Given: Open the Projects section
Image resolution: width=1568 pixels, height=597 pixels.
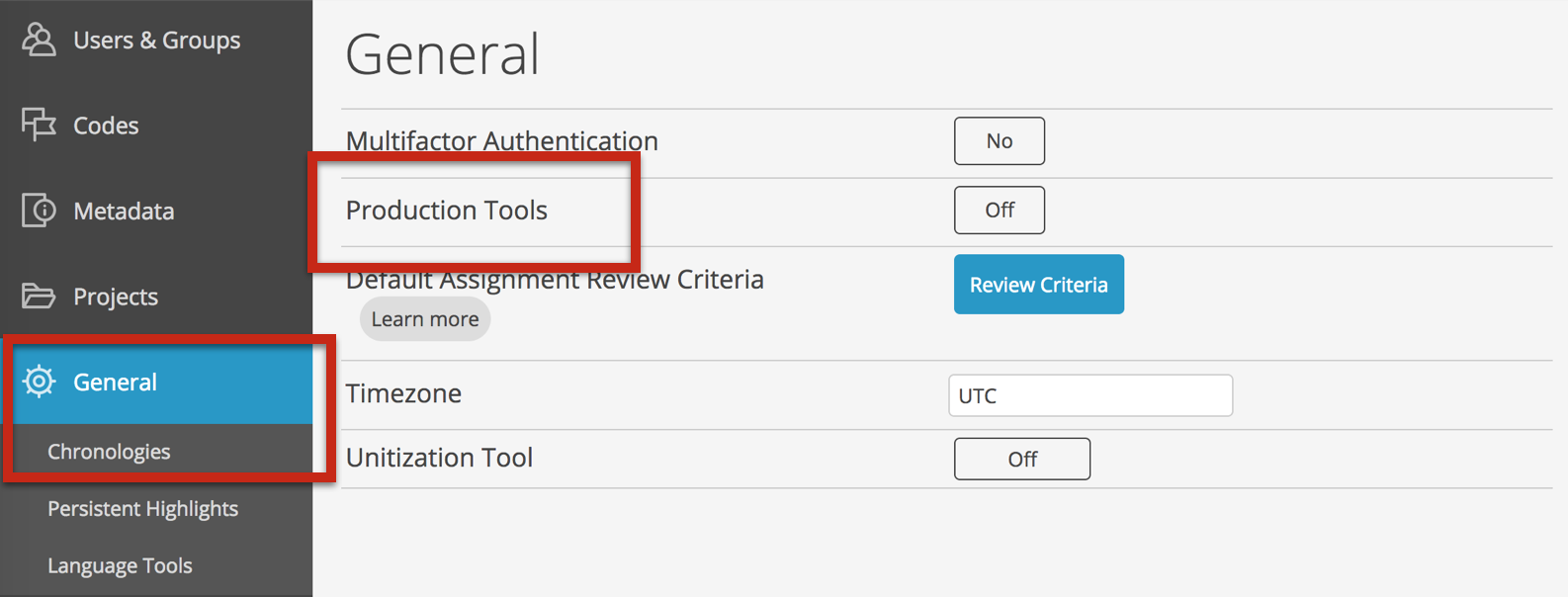Looking at the screenshot, I should coord(156,297).
